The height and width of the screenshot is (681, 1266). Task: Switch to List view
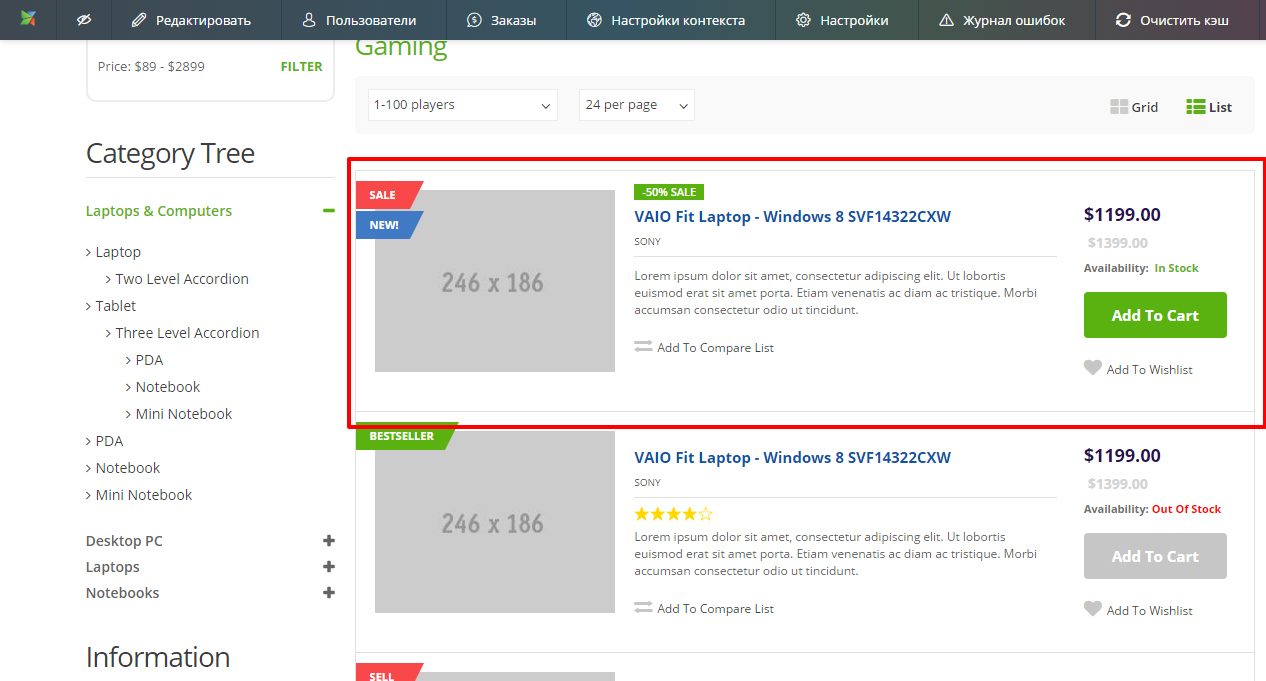pos(1209,107)
